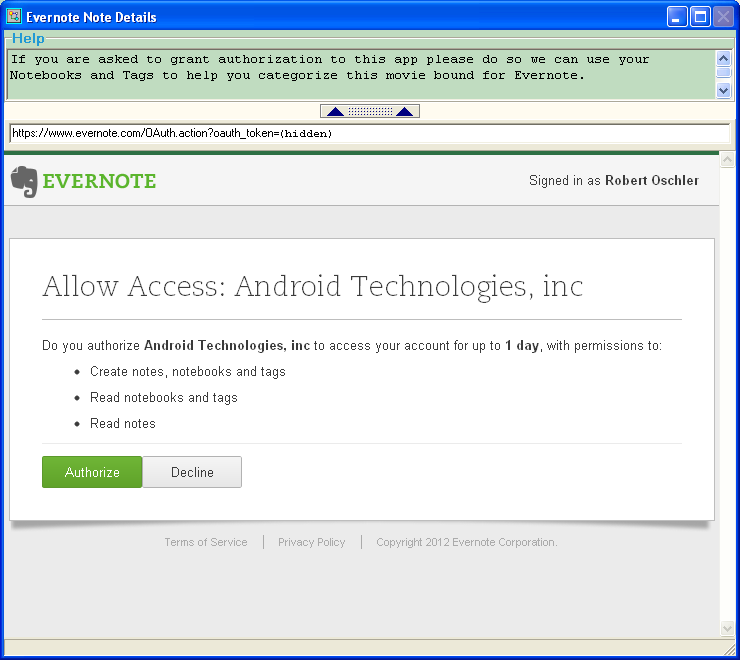Minimize the Evernote Note Details window
740x660 pixels.
pos(677,17)
